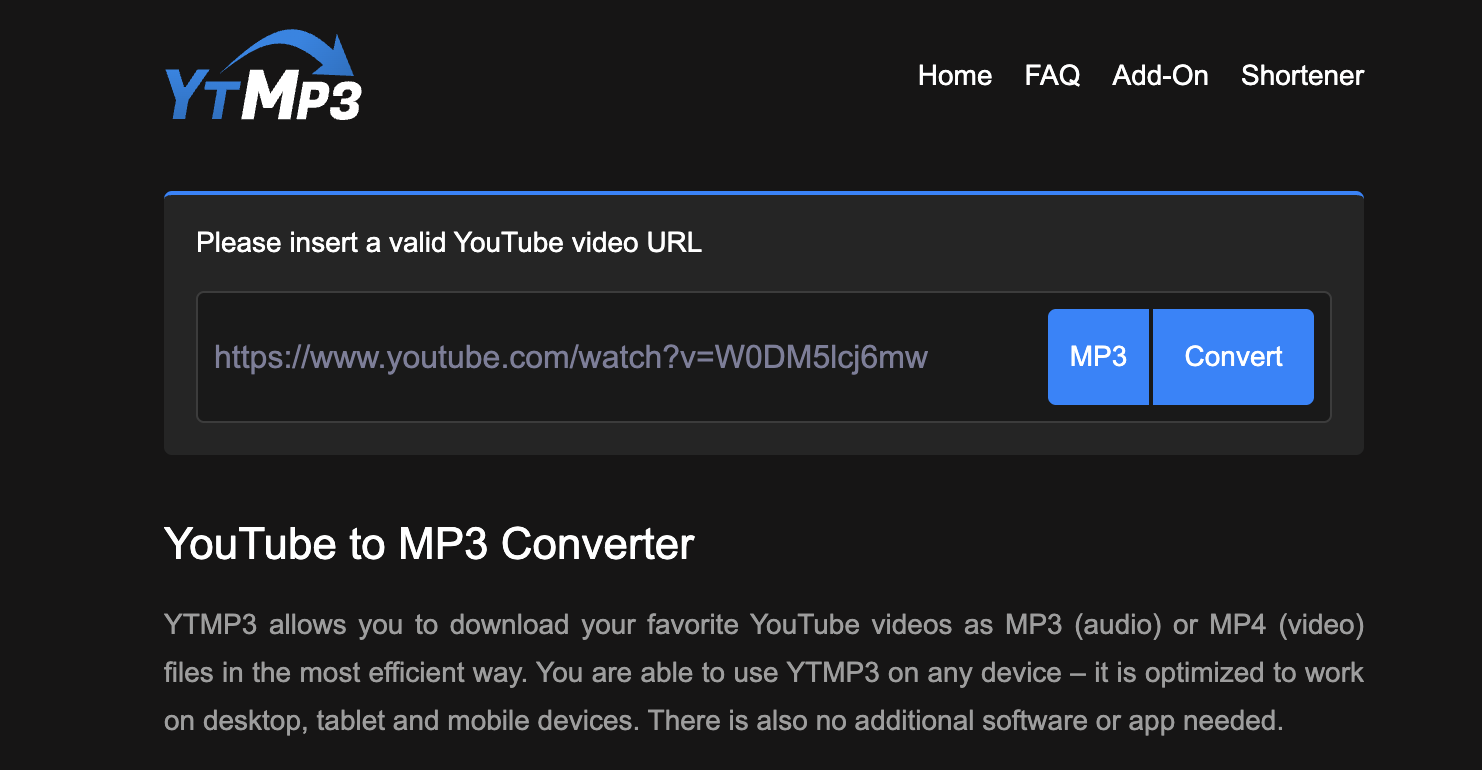Open the Home page link
The height and width of the screenshot is (770, 1482).
(x=955, y=76)
